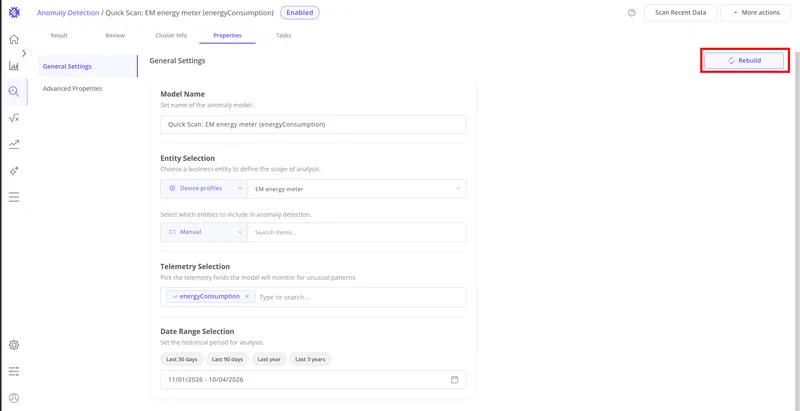800x411 pixels.
Task: Click the Anomaly Detection breadcrumb link
Action: [68, 13]
